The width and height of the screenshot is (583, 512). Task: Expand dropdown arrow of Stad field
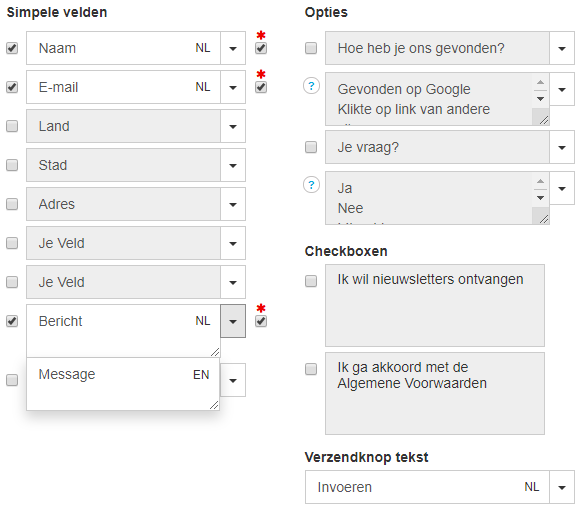point(233,165)
